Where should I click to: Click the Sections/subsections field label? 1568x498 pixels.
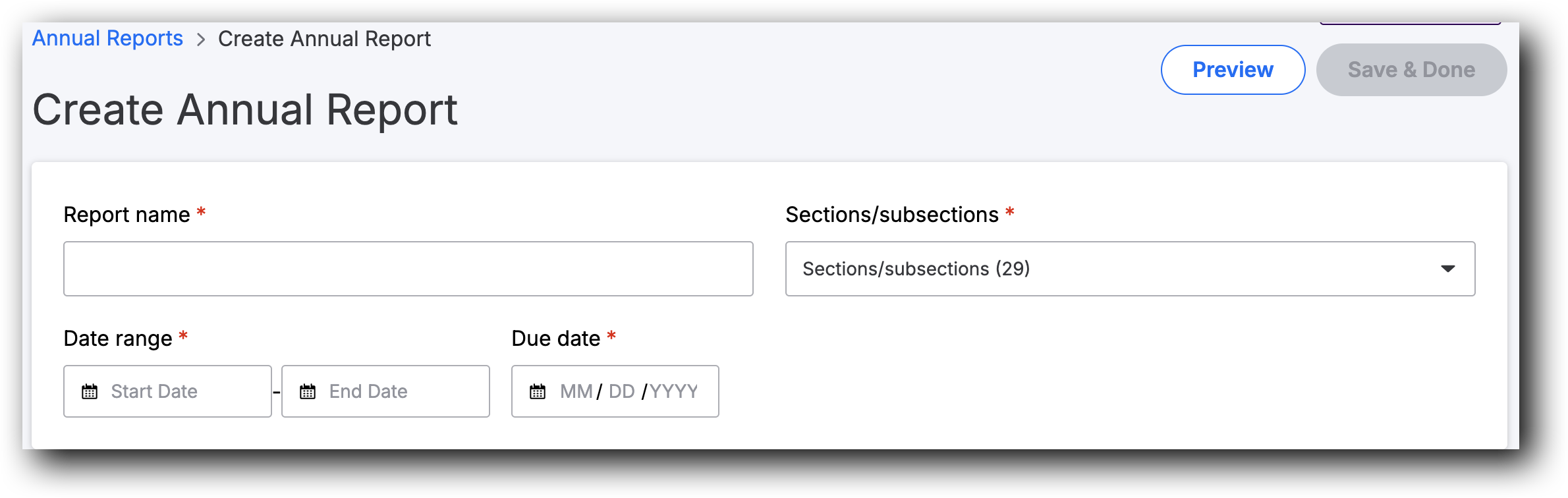[891, 215]
